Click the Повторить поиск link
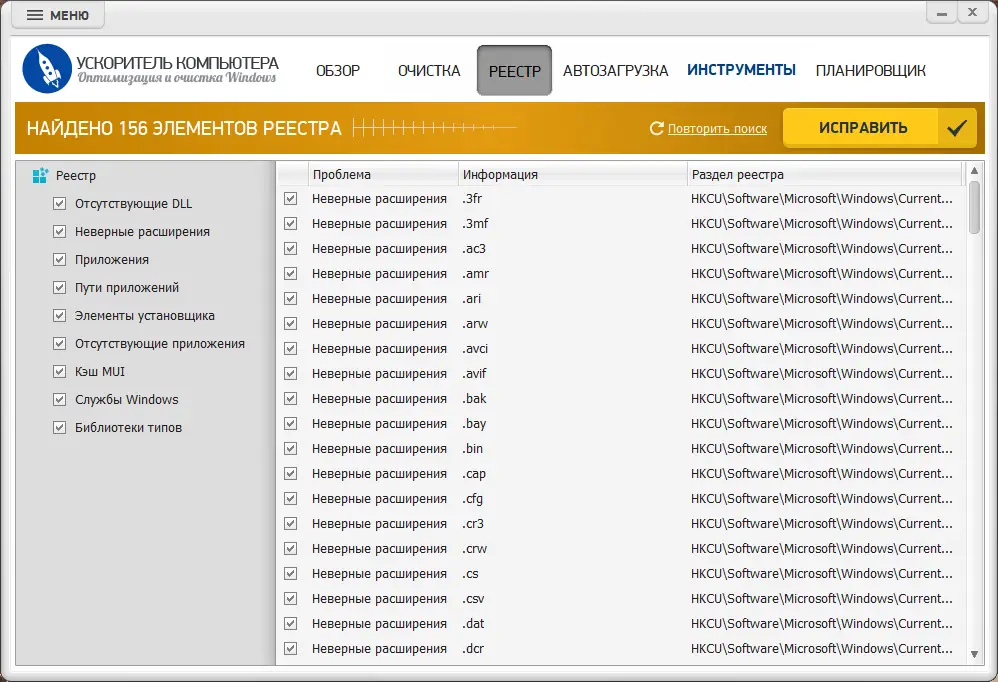 718,128
